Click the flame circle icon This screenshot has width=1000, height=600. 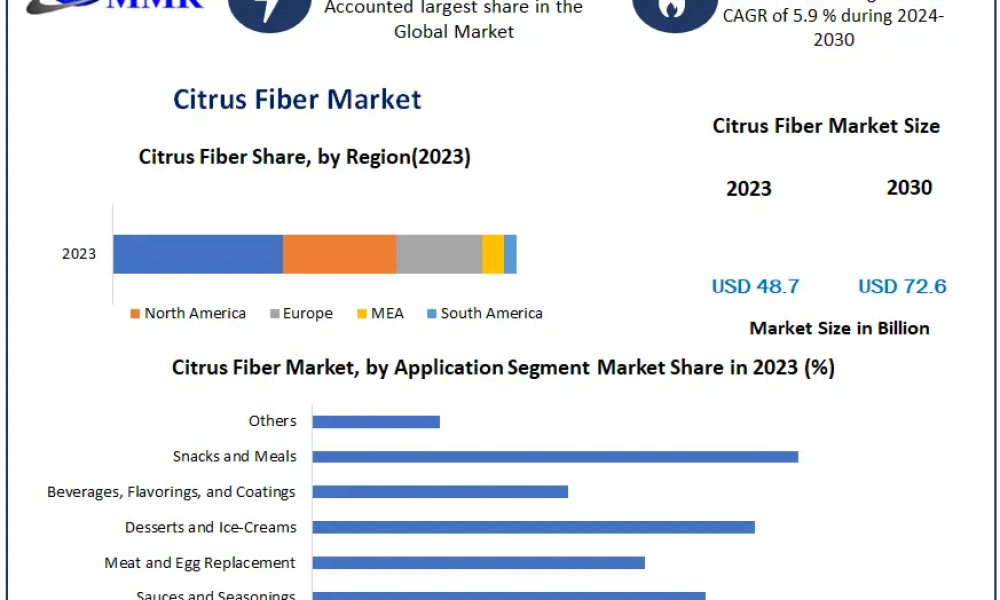pos(675,13)
